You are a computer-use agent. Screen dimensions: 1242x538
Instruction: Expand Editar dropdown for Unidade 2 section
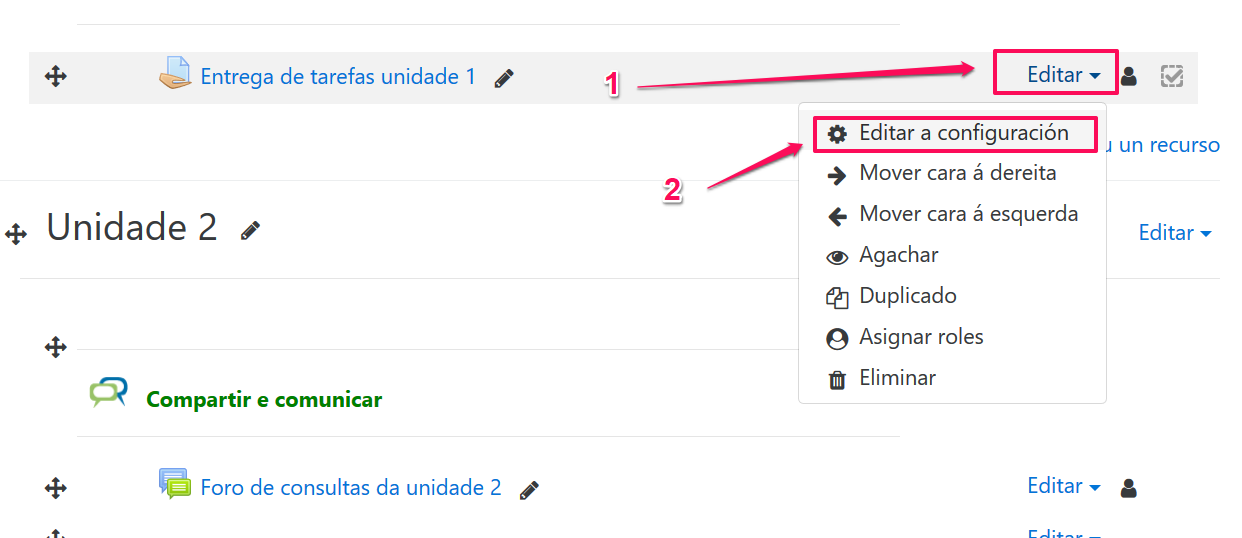tap(1174, 233)
